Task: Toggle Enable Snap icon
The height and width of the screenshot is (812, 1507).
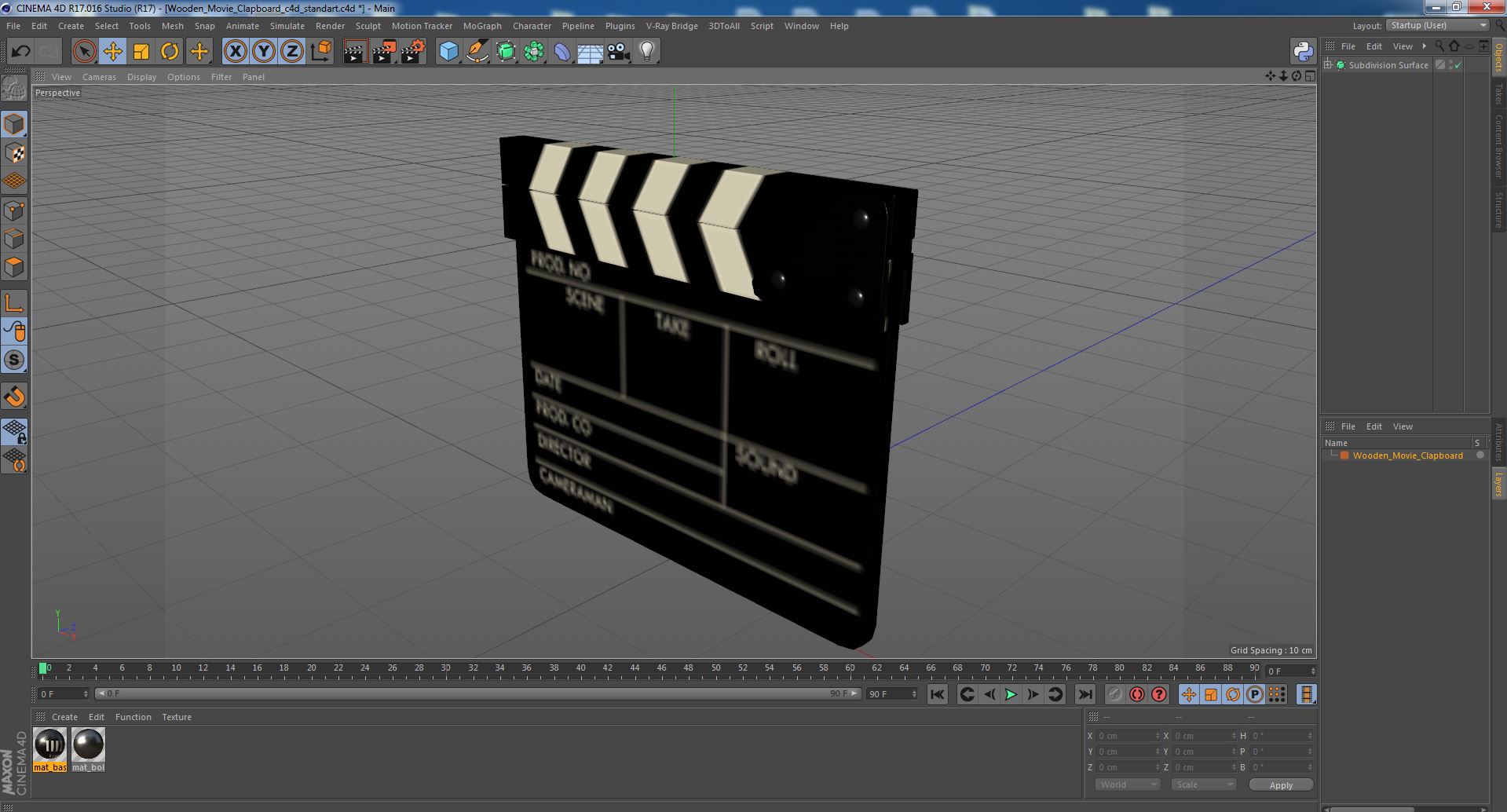Action: click(14, 360)
